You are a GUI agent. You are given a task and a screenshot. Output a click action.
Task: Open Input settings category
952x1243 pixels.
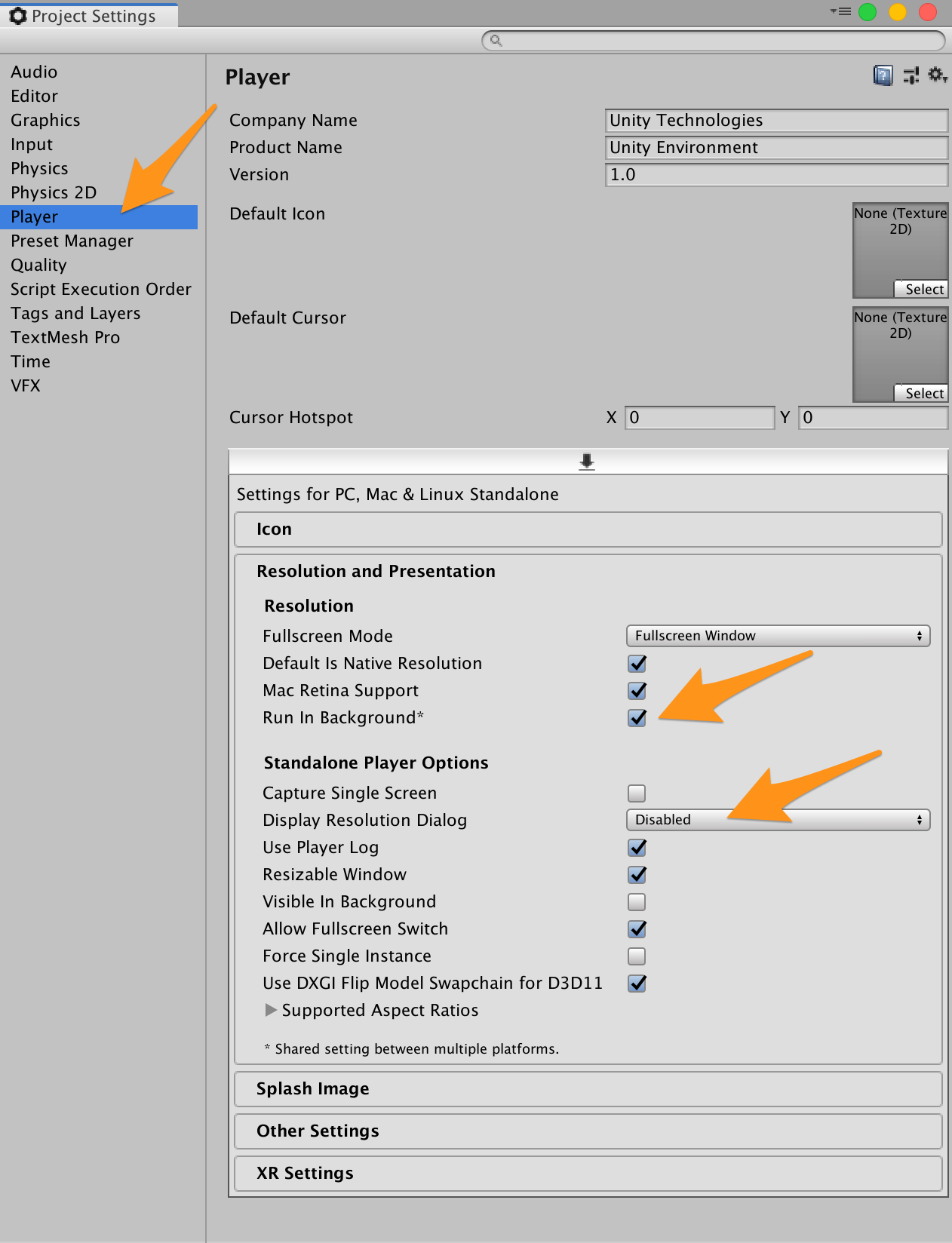point(99,145)
